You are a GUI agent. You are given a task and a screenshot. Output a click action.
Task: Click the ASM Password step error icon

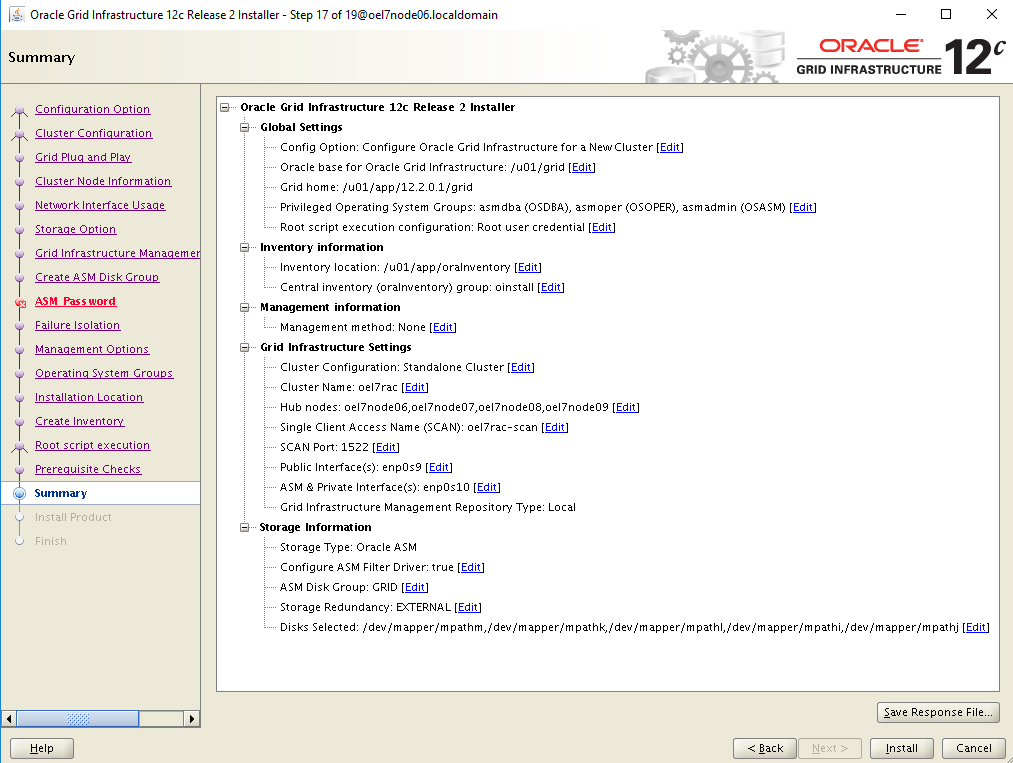(20, 302)
